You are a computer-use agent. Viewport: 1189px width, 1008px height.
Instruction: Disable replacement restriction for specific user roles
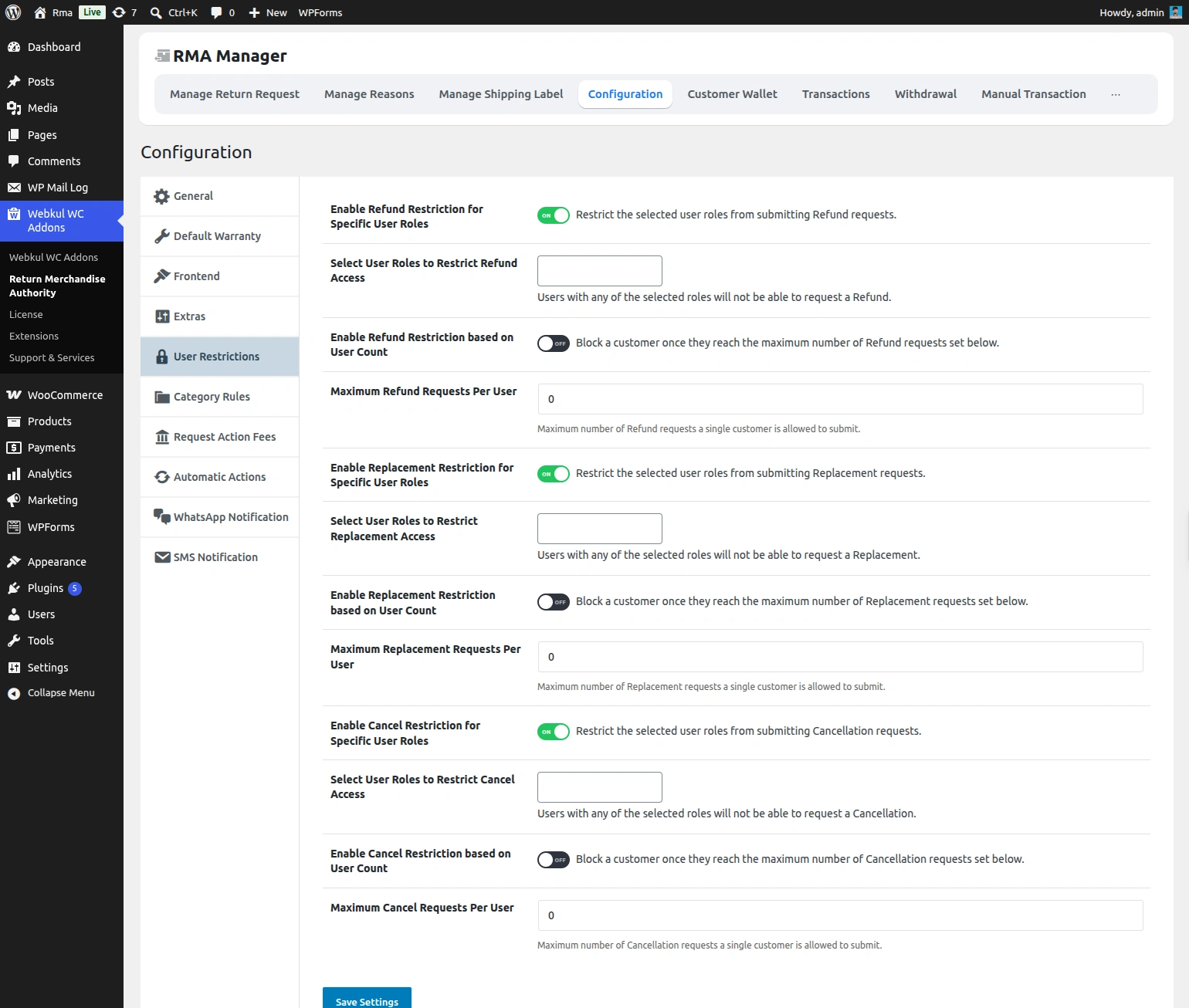554,474
